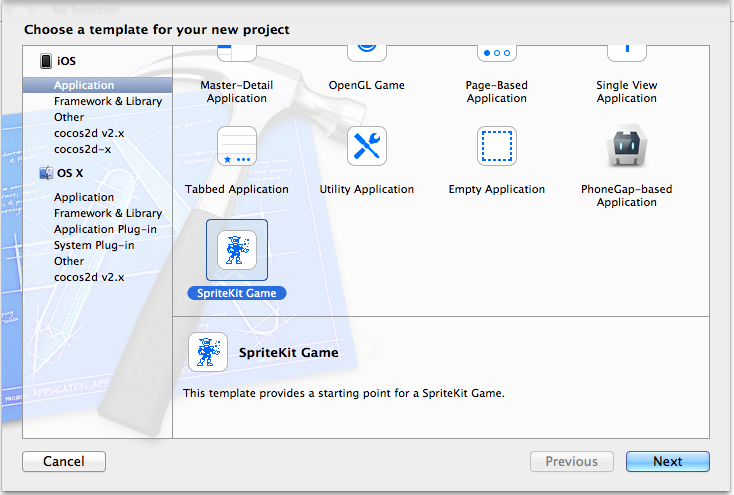Click the iOS device icon in the sidebar

click(x=46, y=61)
